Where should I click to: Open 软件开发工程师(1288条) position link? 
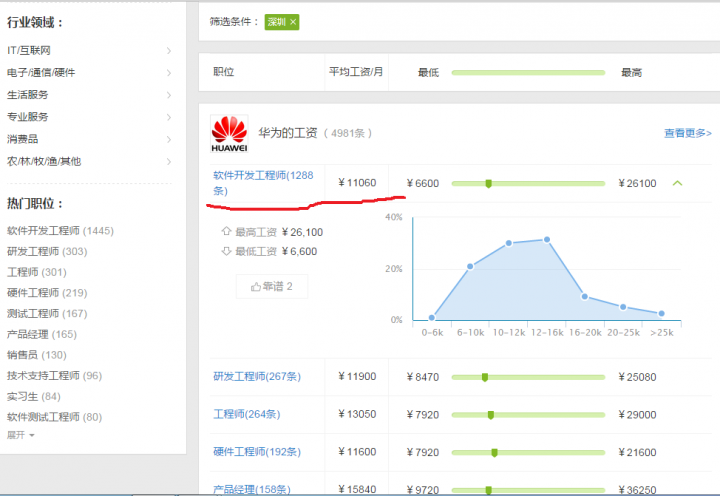coord(263,183)
